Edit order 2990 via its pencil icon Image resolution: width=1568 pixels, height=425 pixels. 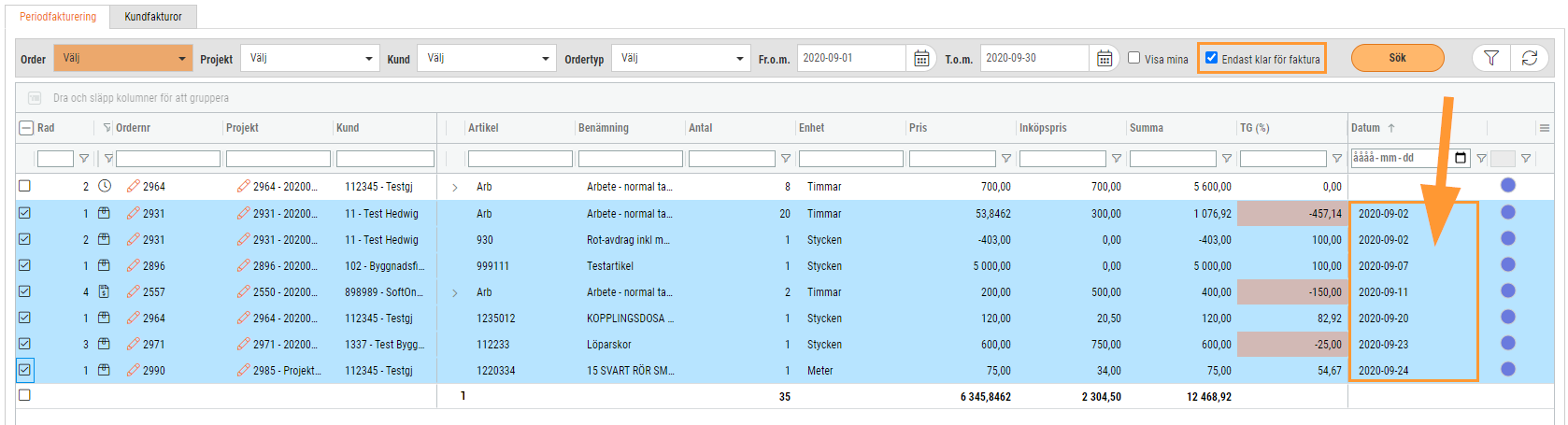[134, 370]
